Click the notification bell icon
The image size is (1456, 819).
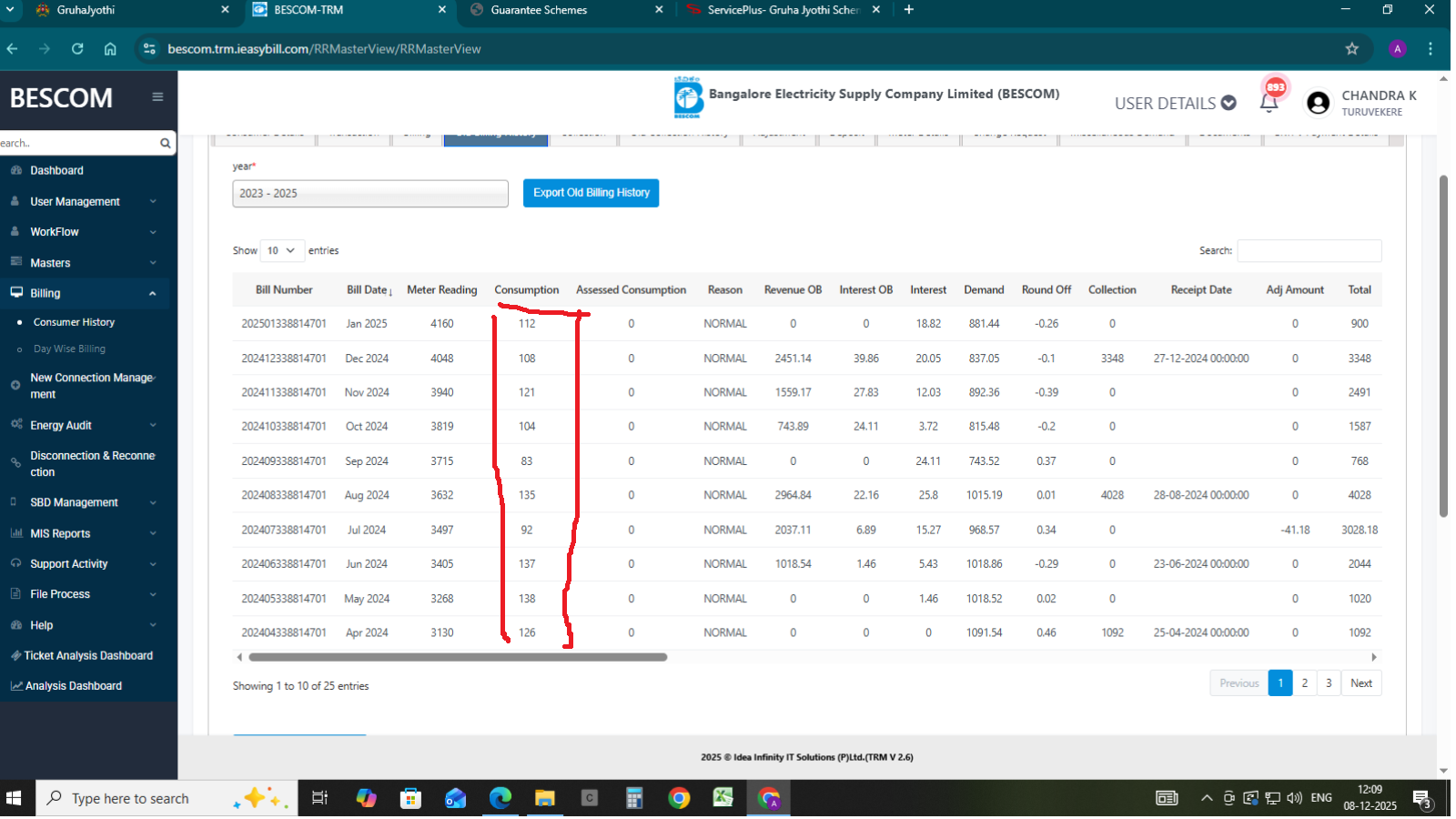[x=1269, y=103]
